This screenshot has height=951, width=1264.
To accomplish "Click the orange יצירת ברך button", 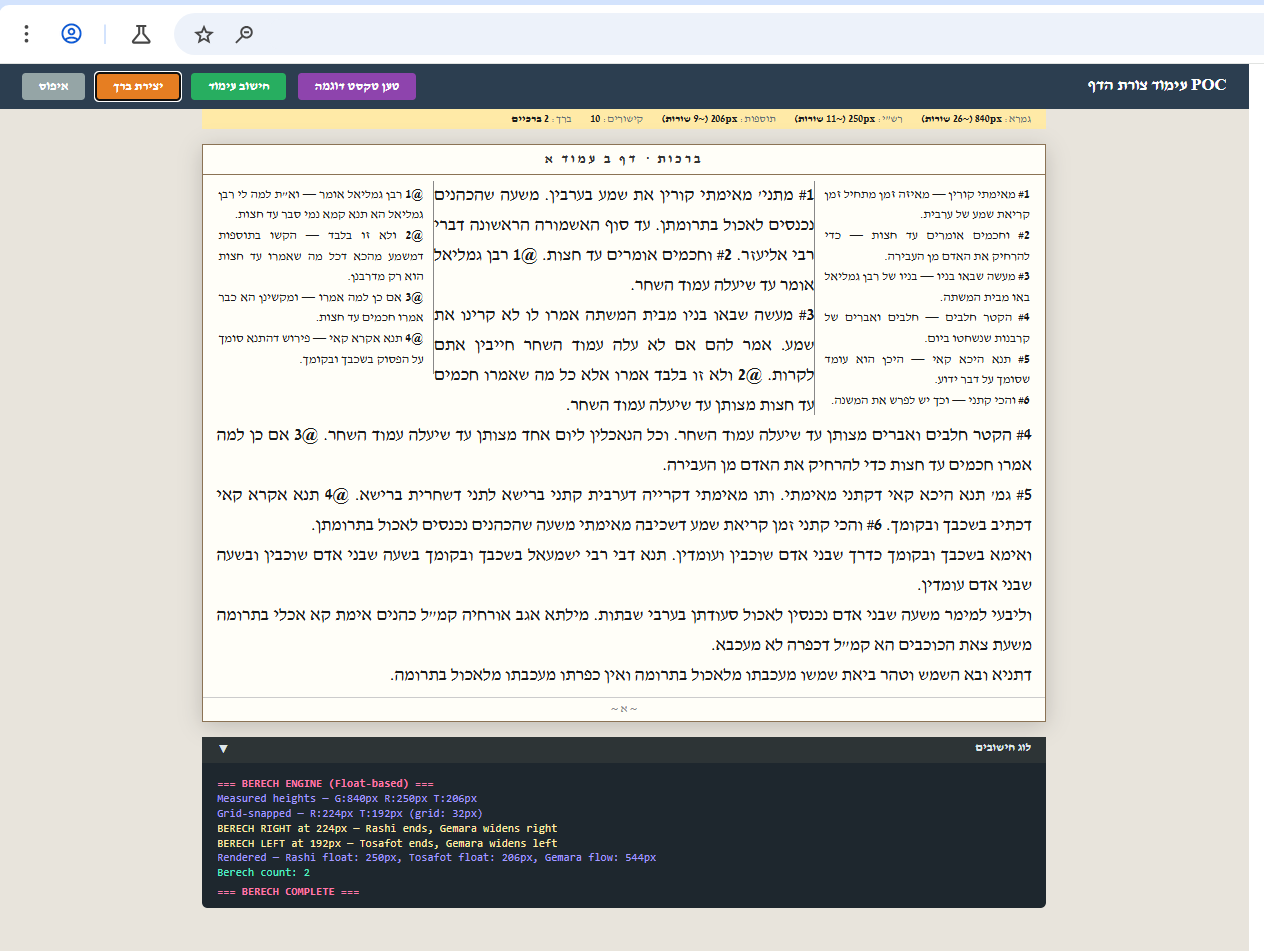I will (x=138, y=87).
